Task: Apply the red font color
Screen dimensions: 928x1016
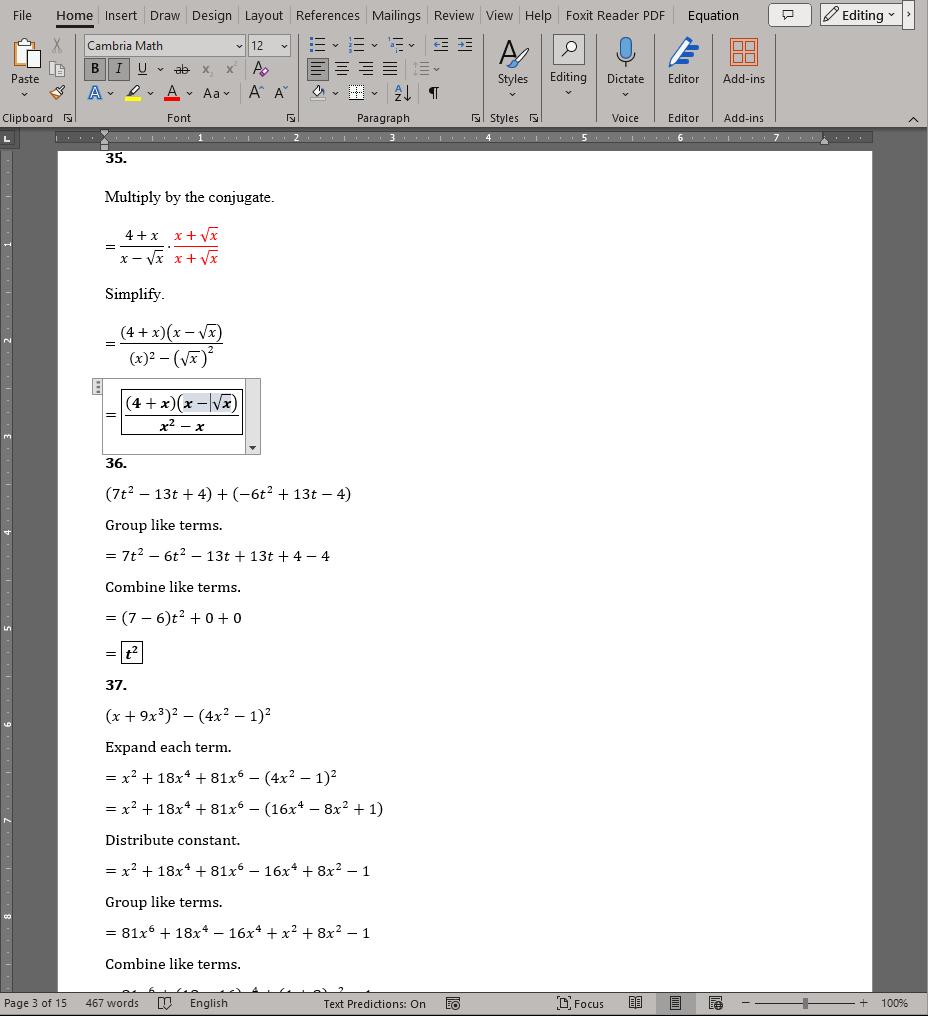Action: click(172, 93)
